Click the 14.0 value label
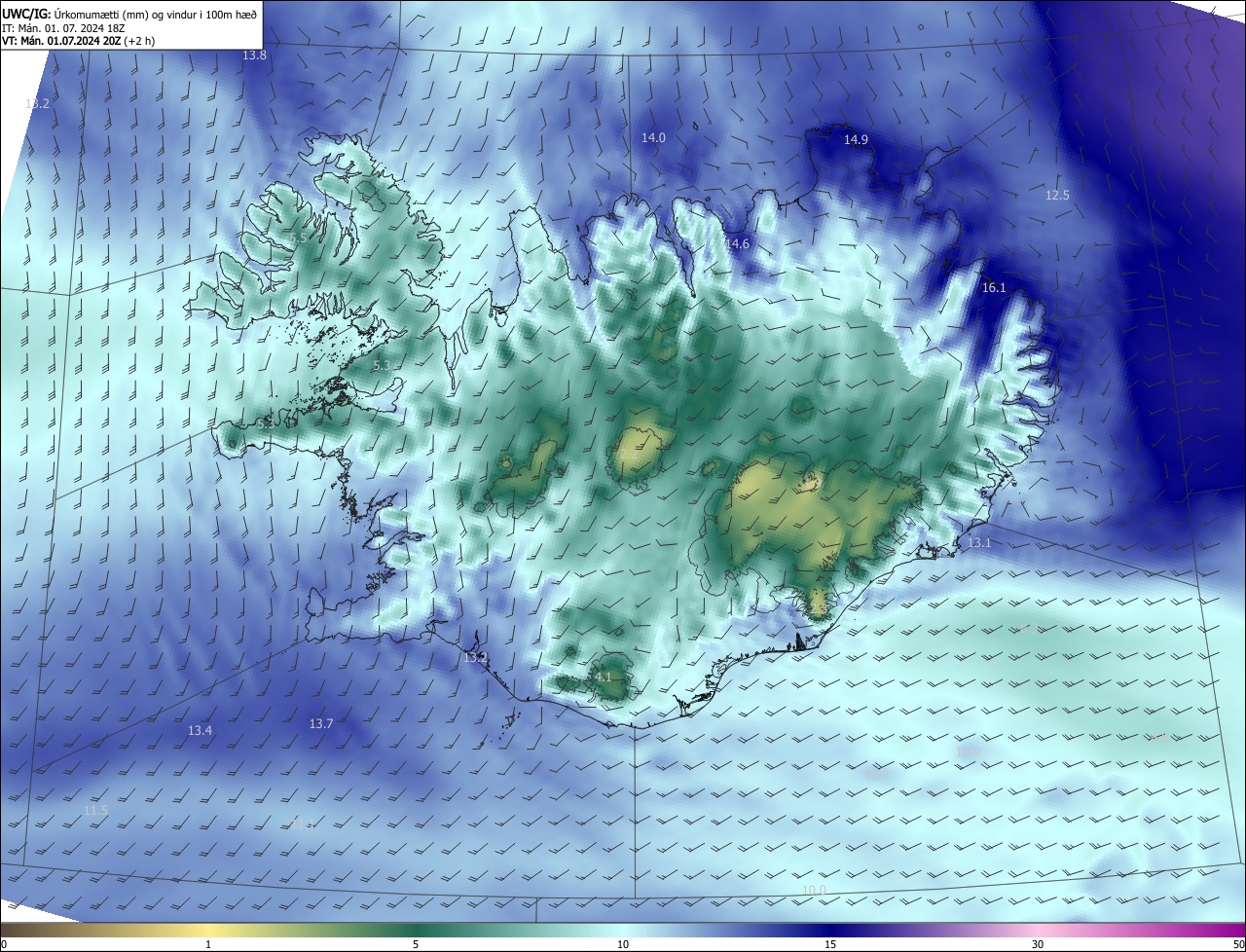Image resolution: width=1246 pixels, height=952 pixels. pos(653,138)
